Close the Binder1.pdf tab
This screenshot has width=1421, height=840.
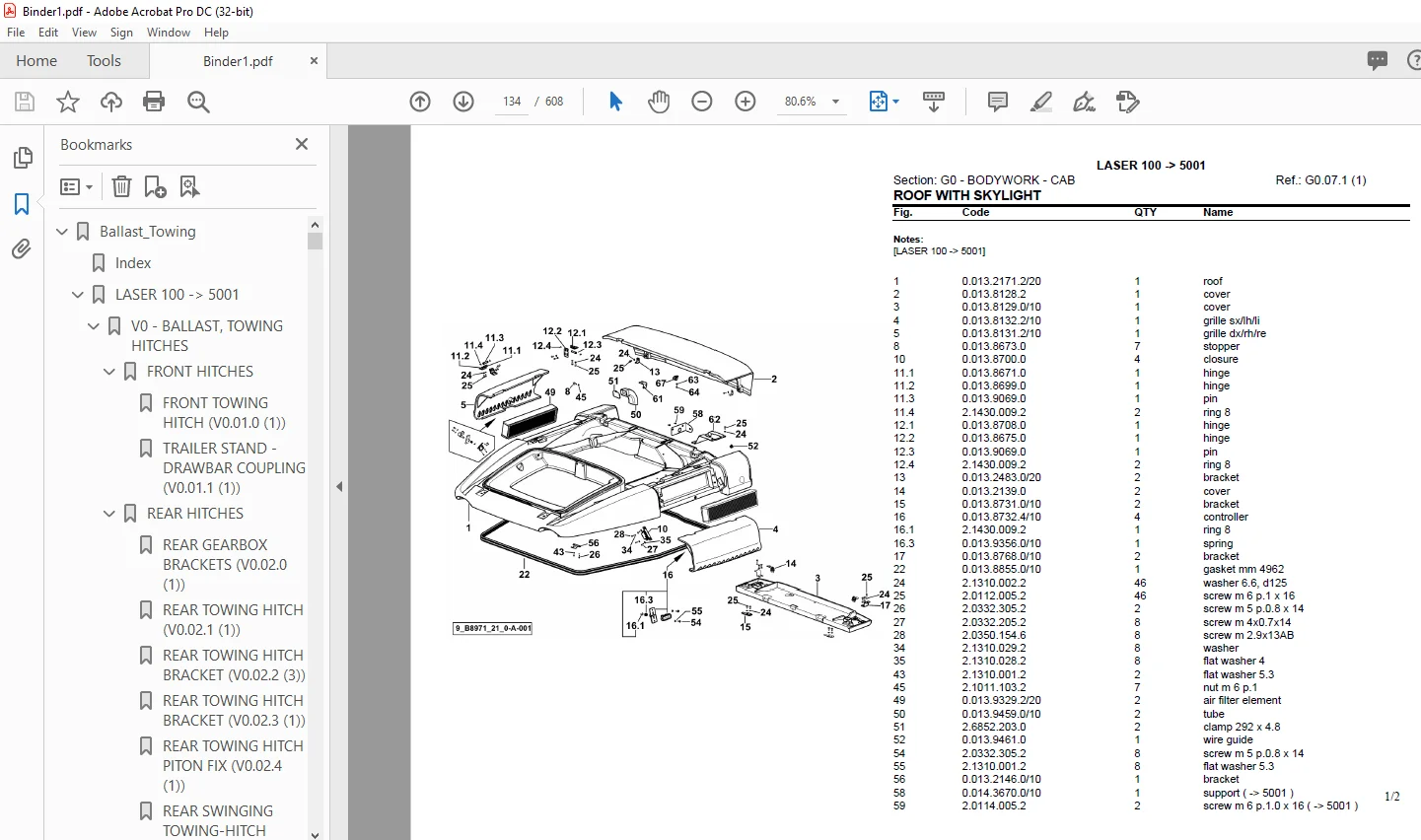pos(314,60)
